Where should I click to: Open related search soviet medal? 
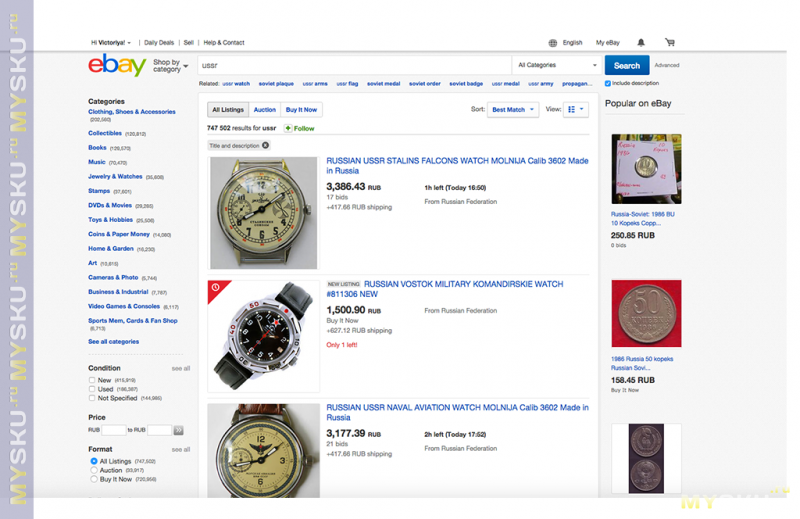(383, 84)
